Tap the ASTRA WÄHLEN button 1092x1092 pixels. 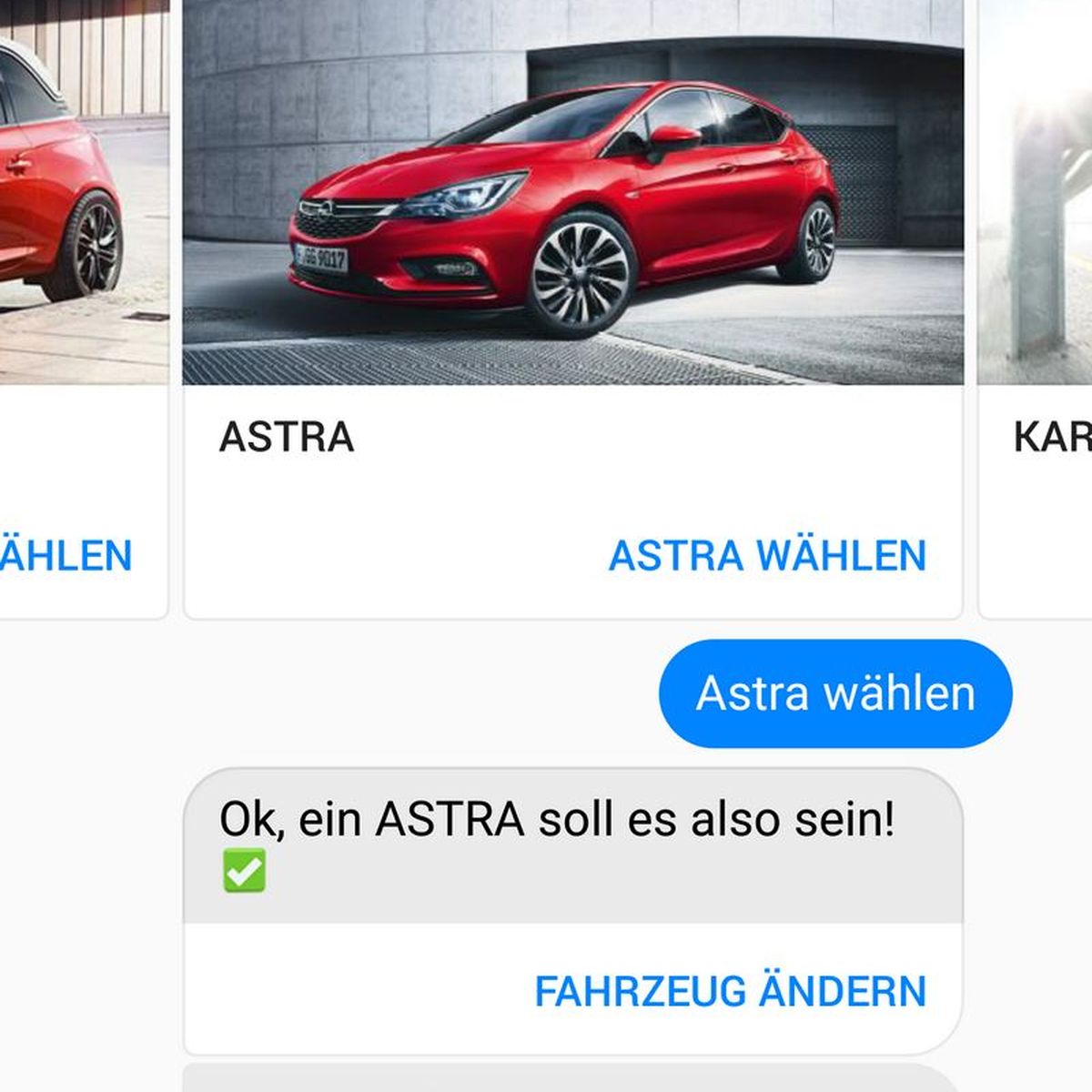point(767,555)
